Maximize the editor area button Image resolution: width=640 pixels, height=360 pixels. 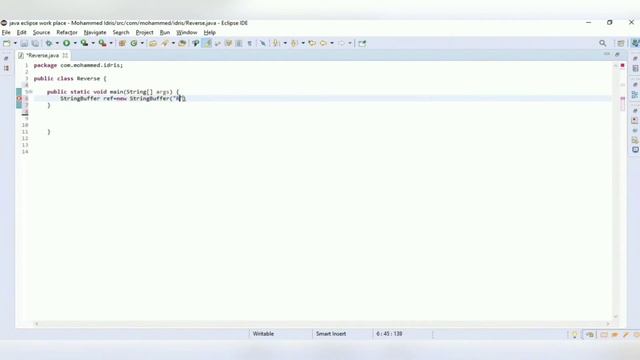coord(617,54)
